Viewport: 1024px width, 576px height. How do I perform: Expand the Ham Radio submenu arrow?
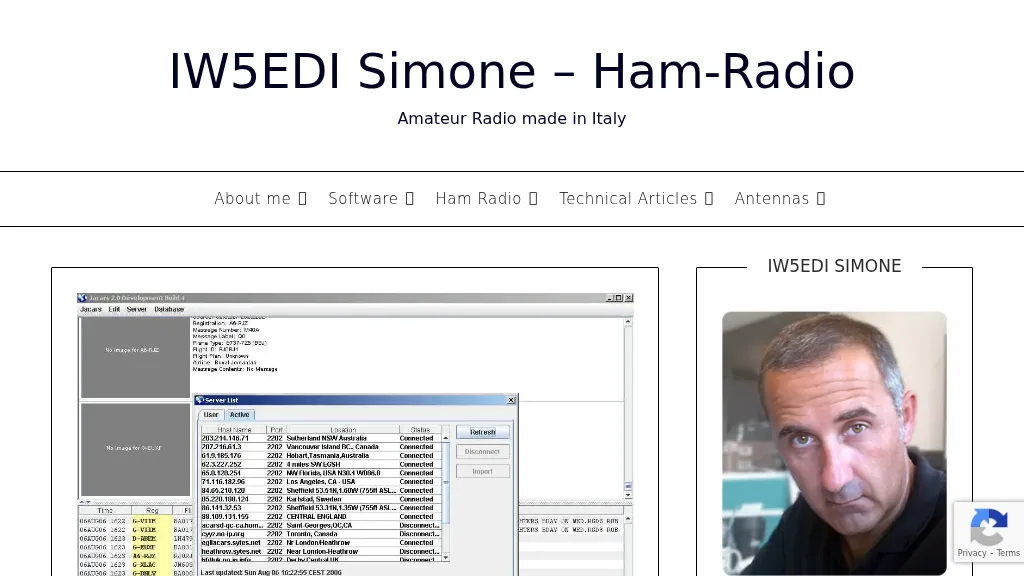pyautogui.click(x=533, y=199)
